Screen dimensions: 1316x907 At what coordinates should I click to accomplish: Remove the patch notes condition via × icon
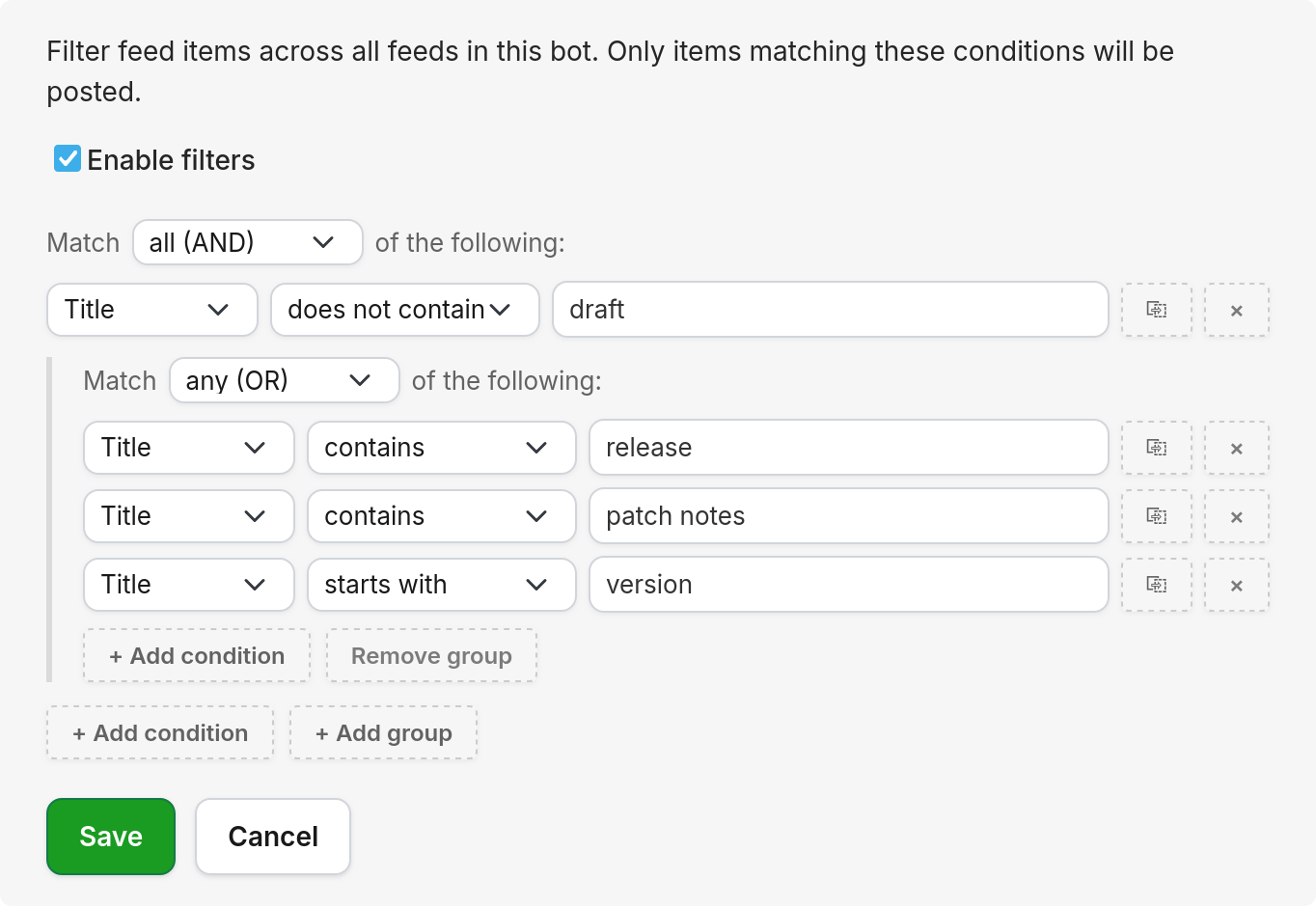click(1236, 516)
